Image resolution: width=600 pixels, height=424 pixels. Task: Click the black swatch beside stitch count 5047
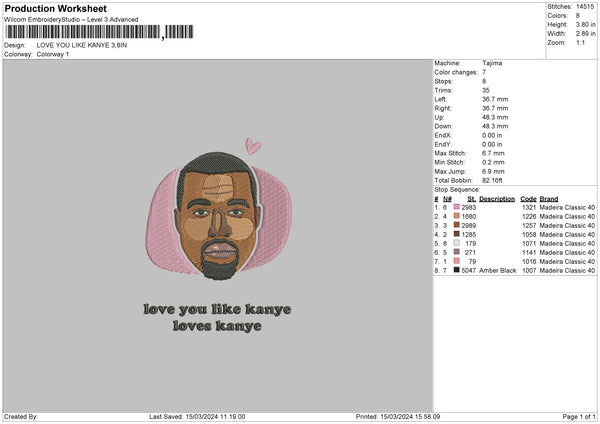pyautogui.click(x=457, y=270)
